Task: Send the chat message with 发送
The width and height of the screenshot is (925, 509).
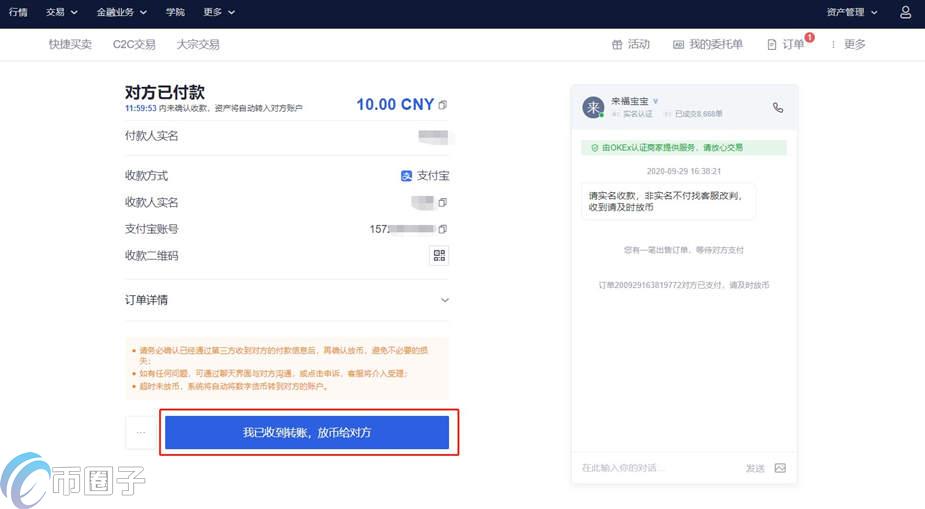Action: pos(755,468)
